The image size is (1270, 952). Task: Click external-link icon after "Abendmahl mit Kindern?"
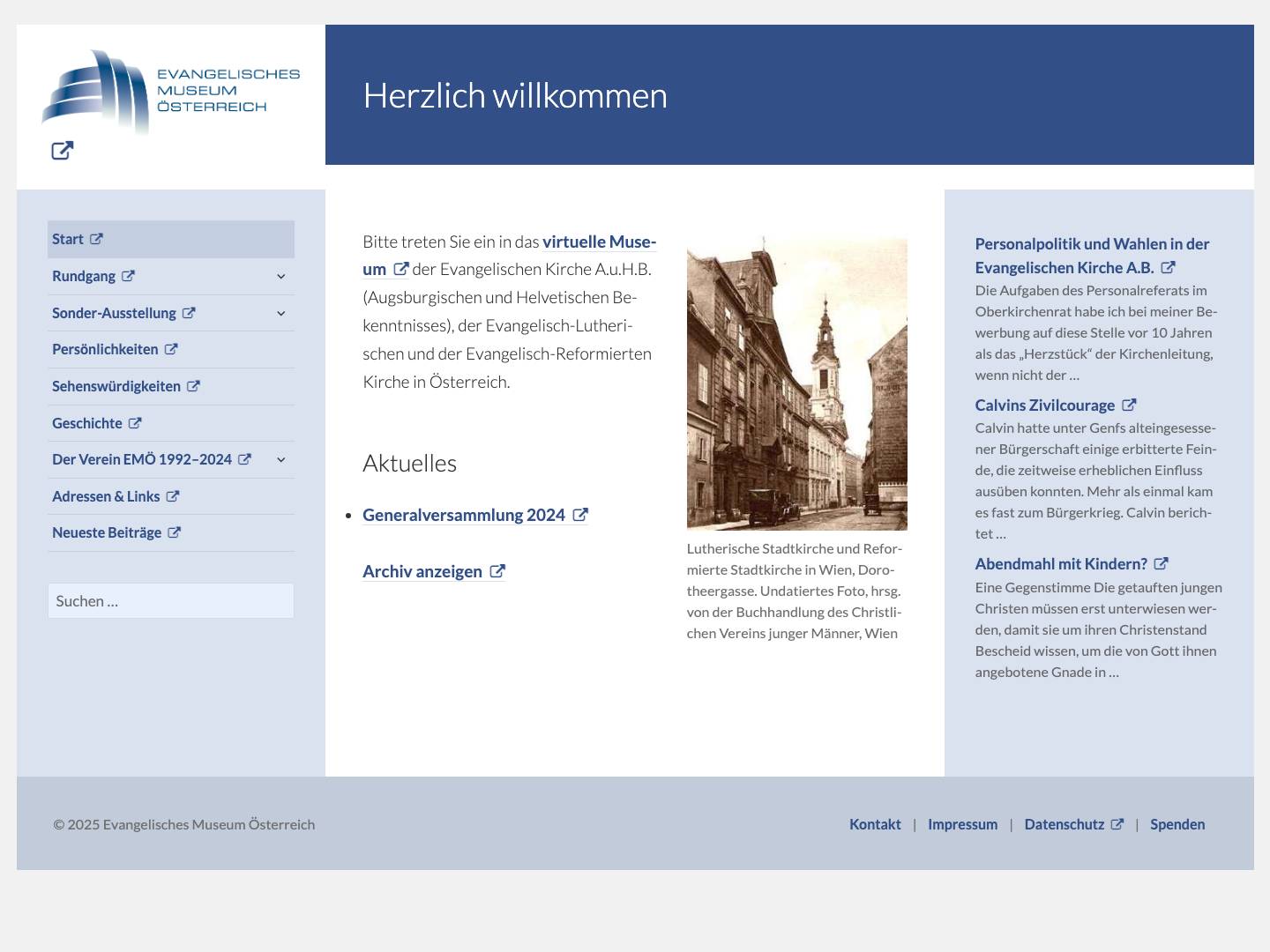point(1161,562)
